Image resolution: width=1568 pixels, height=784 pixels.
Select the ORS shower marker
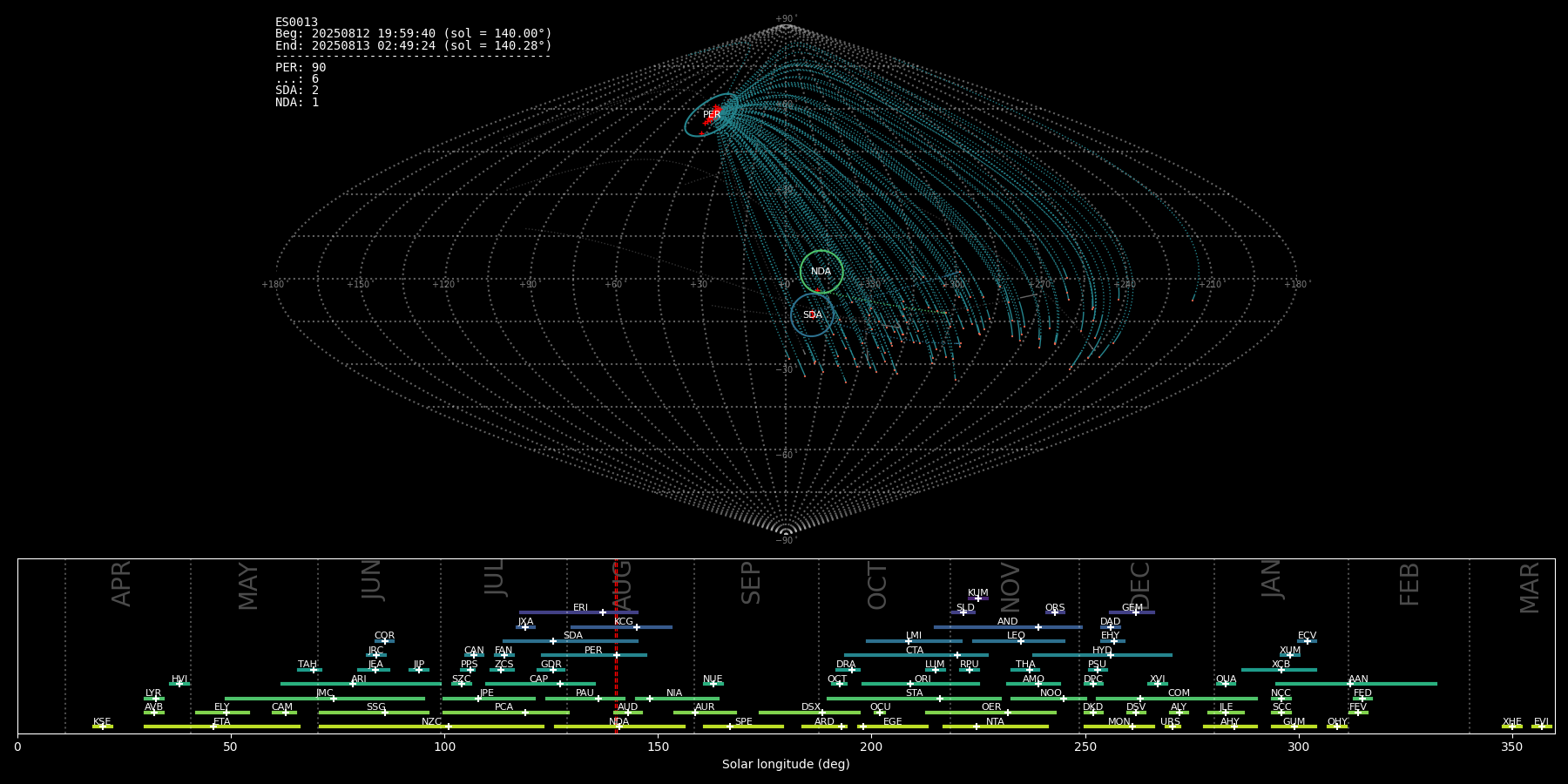tap(1054, 612)
